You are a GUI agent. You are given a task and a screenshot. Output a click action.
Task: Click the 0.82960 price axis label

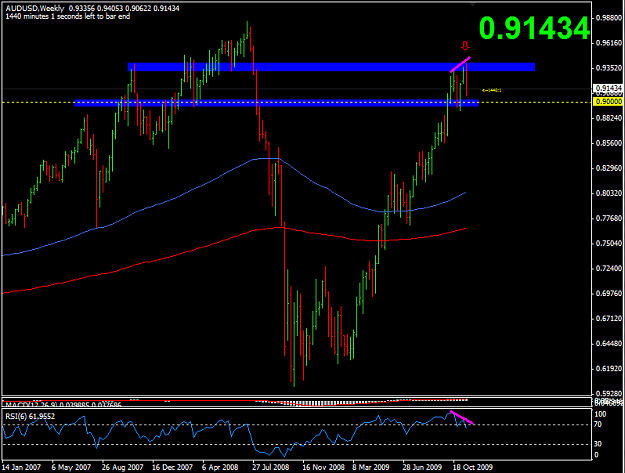tap(609, 168)
